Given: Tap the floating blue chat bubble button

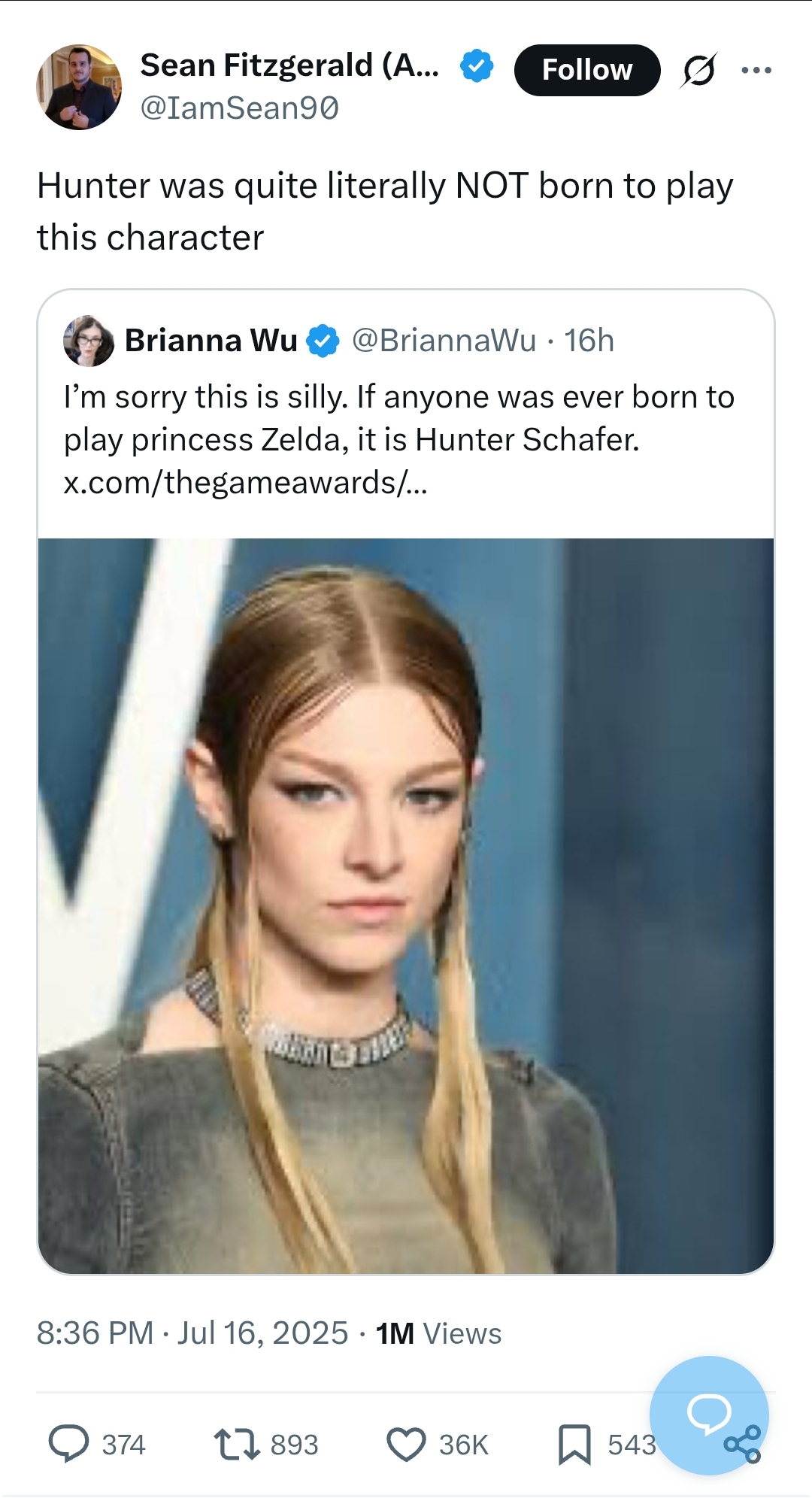Looking at the screenshot, I should [x=709, y=1415].
